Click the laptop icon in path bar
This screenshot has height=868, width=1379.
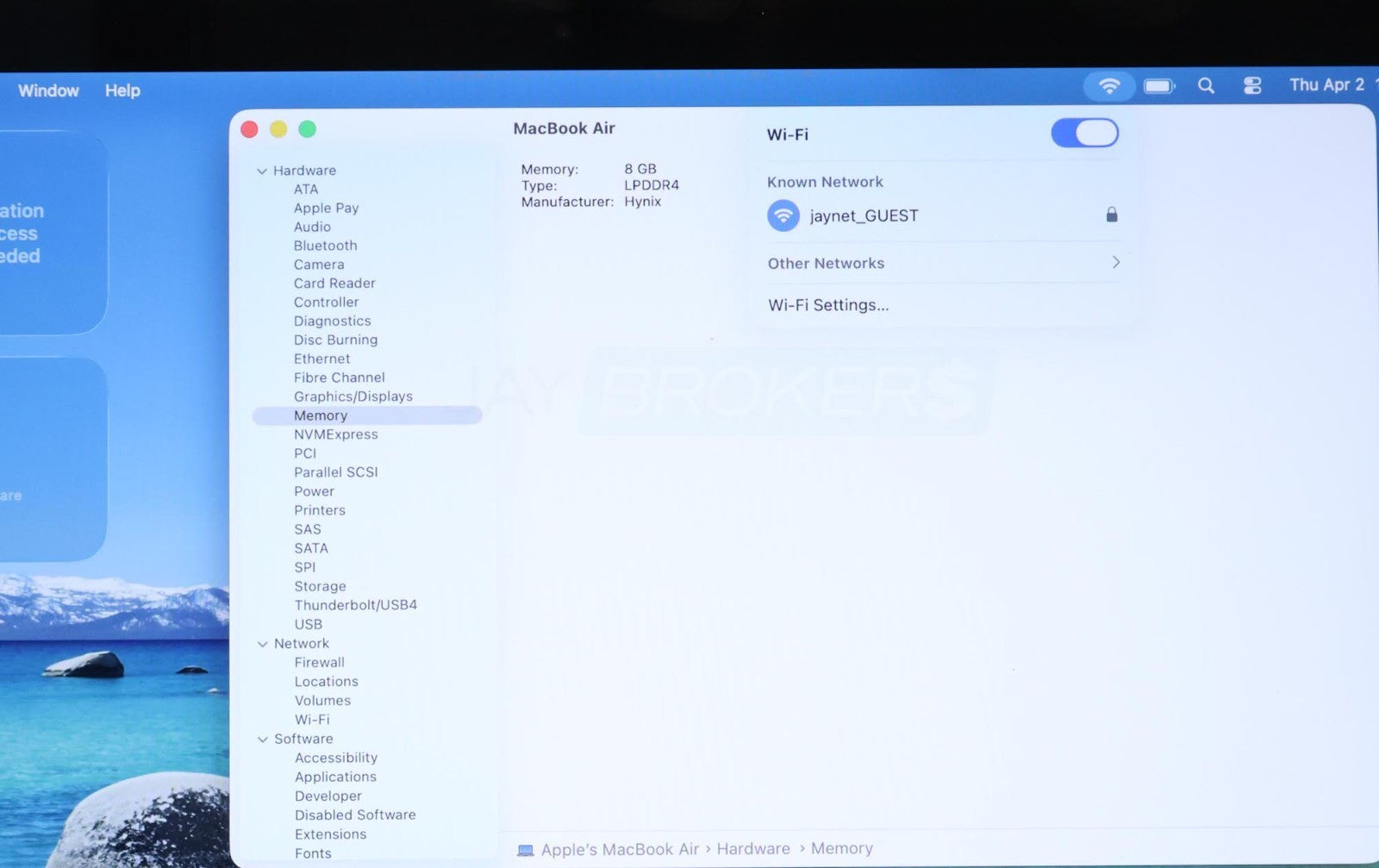(x=525, y=851)
